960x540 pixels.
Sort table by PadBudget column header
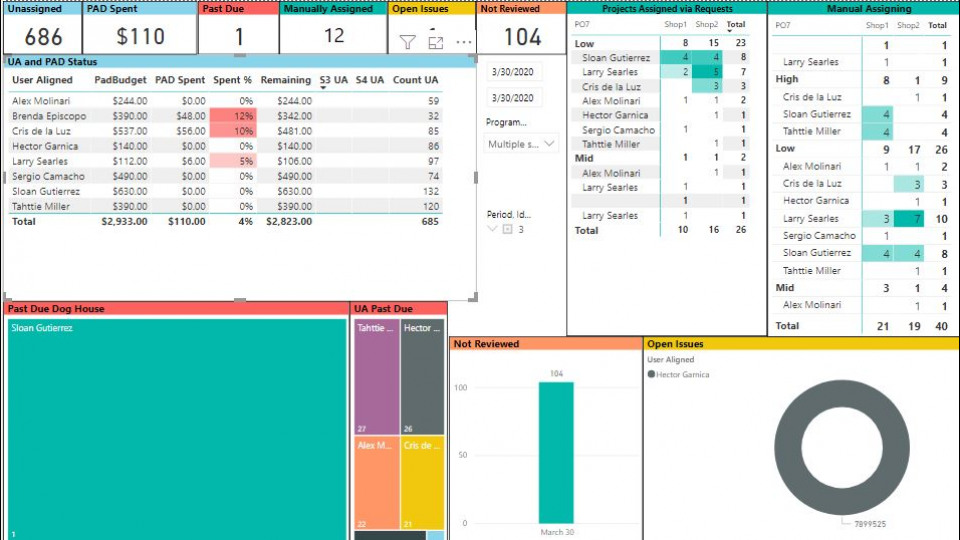pyautogui.click(x=120, y=80)
